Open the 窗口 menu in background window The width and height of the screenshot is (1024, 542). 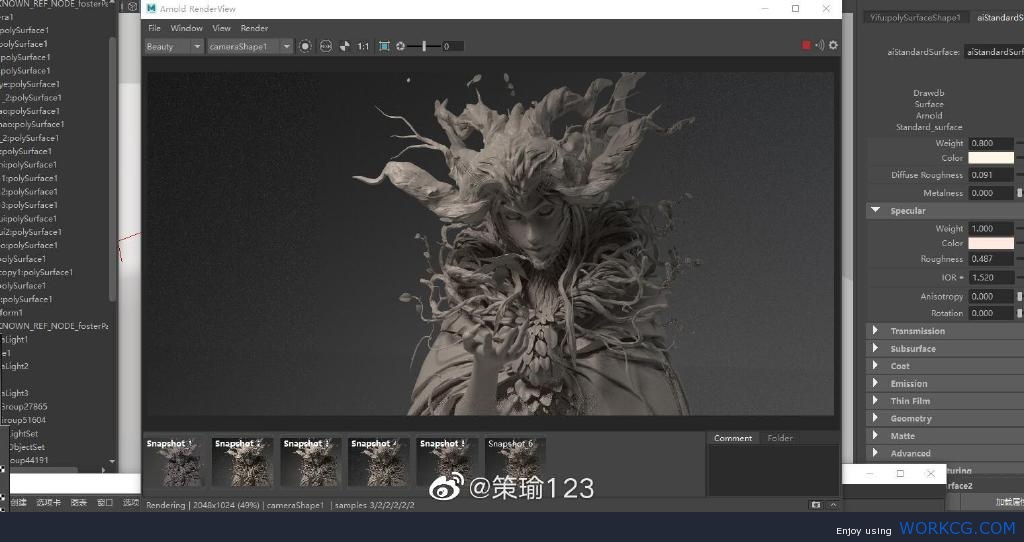[x=104, y=502]
